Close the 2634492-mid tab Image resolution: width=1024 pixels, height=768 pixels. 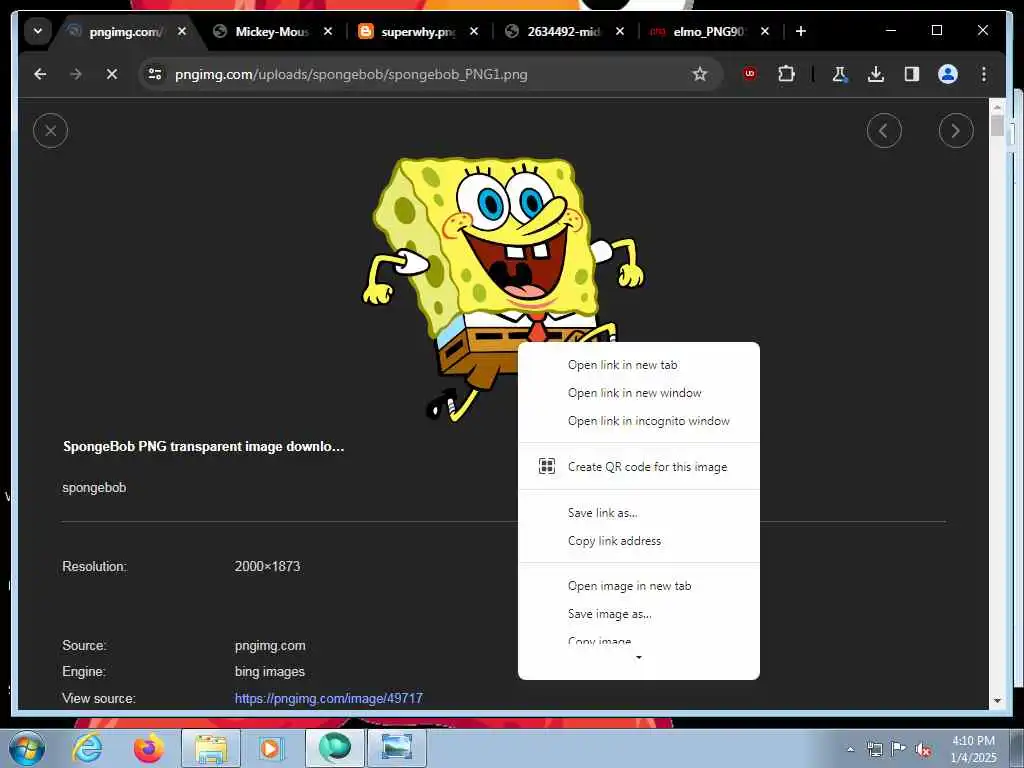coord(620,31)
